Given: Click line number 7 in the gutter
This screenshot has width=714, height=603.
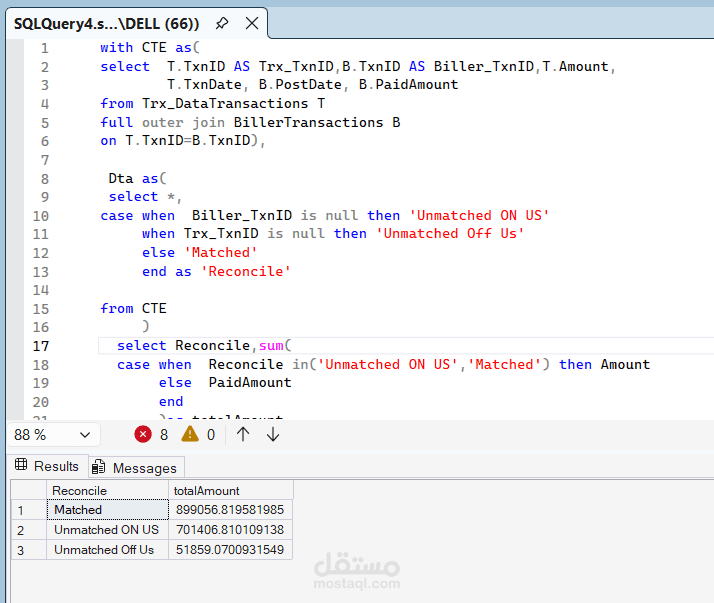Looking at the screenshot, I should (x=45, y=160).
